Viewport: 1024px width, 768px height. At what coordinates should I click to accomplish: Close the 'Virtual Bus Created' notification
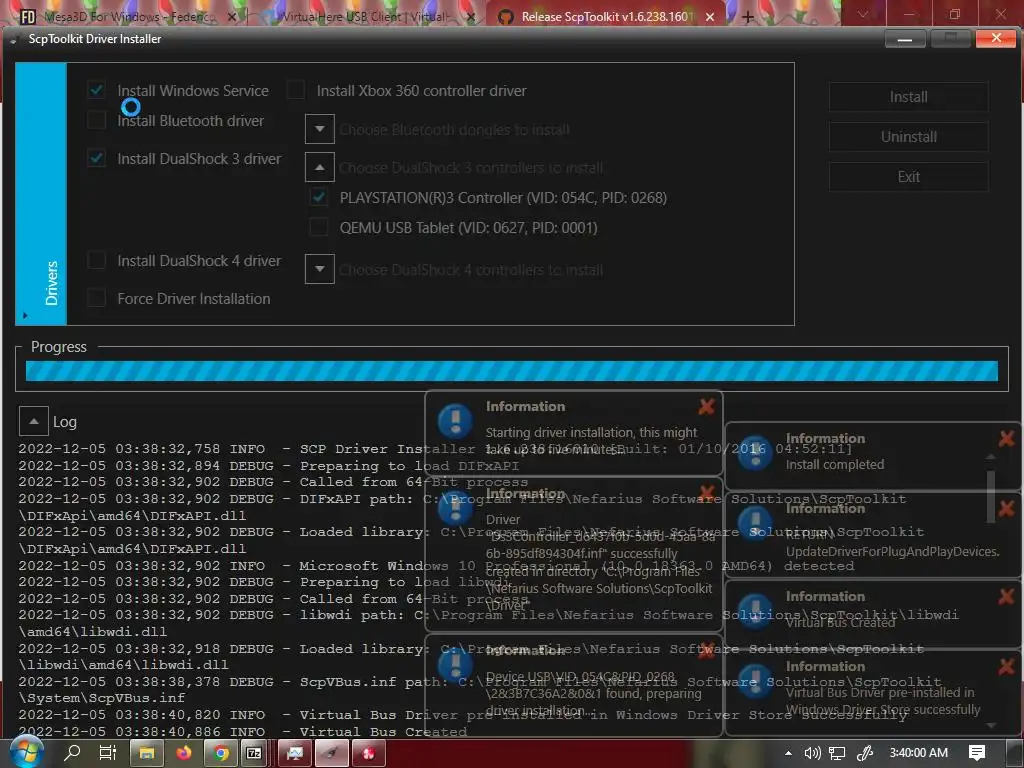point(1006,596)
